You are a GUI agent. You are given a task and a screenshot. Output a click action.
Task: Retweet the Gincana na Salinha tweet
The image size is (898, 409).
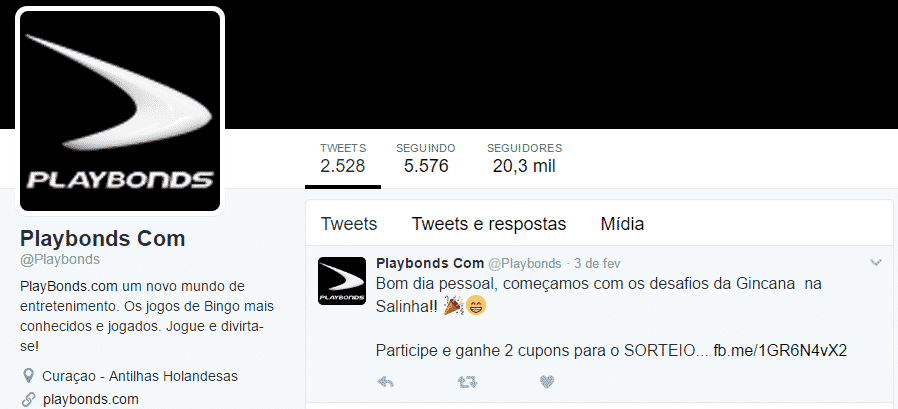[468, 382]
